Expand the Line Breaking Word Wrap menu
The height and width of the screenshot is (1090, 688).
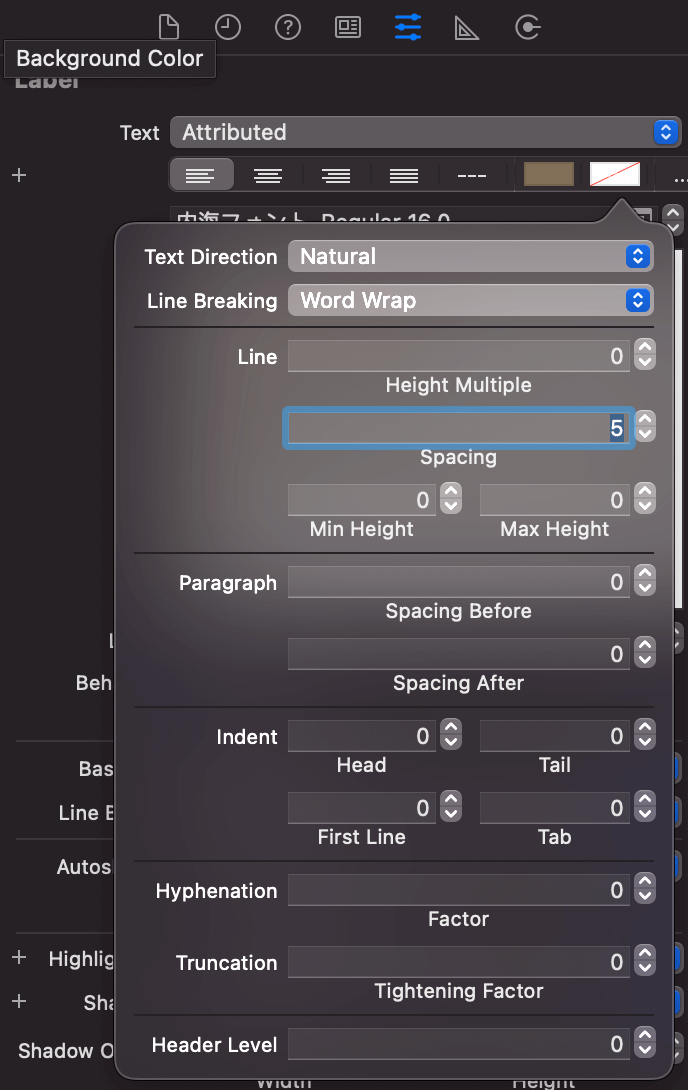tap(470, 300)
